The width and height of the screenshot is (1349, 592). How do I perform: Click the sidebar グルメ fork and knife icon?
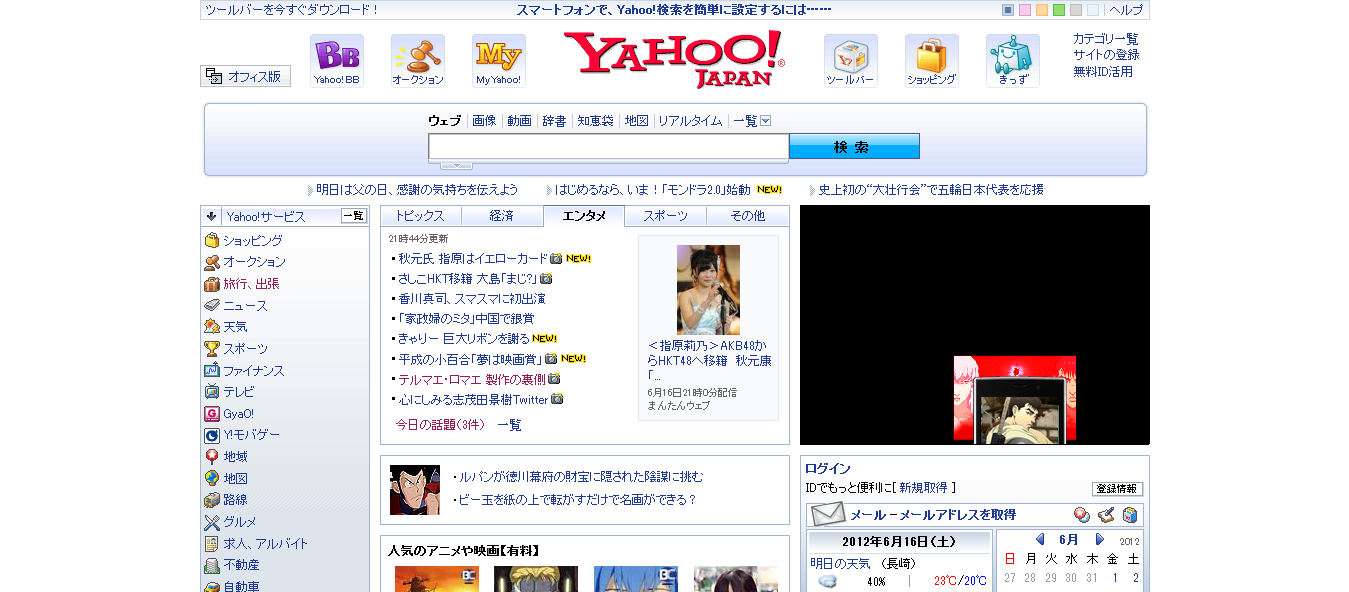212,522
